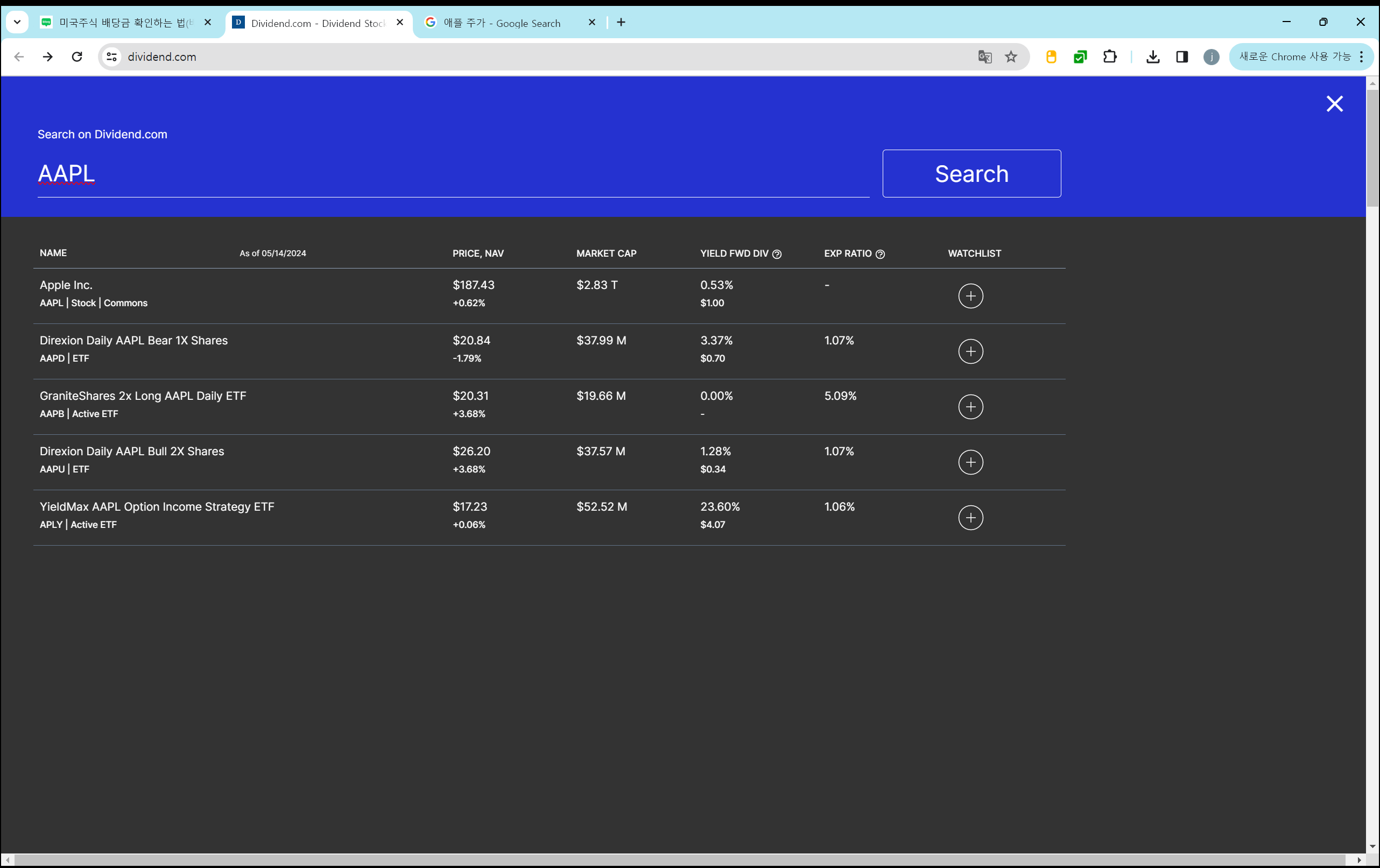Add YieldMax AAPL Option Income ETF to watchlist
This screenshot has width=1380, height=868.
970,517
